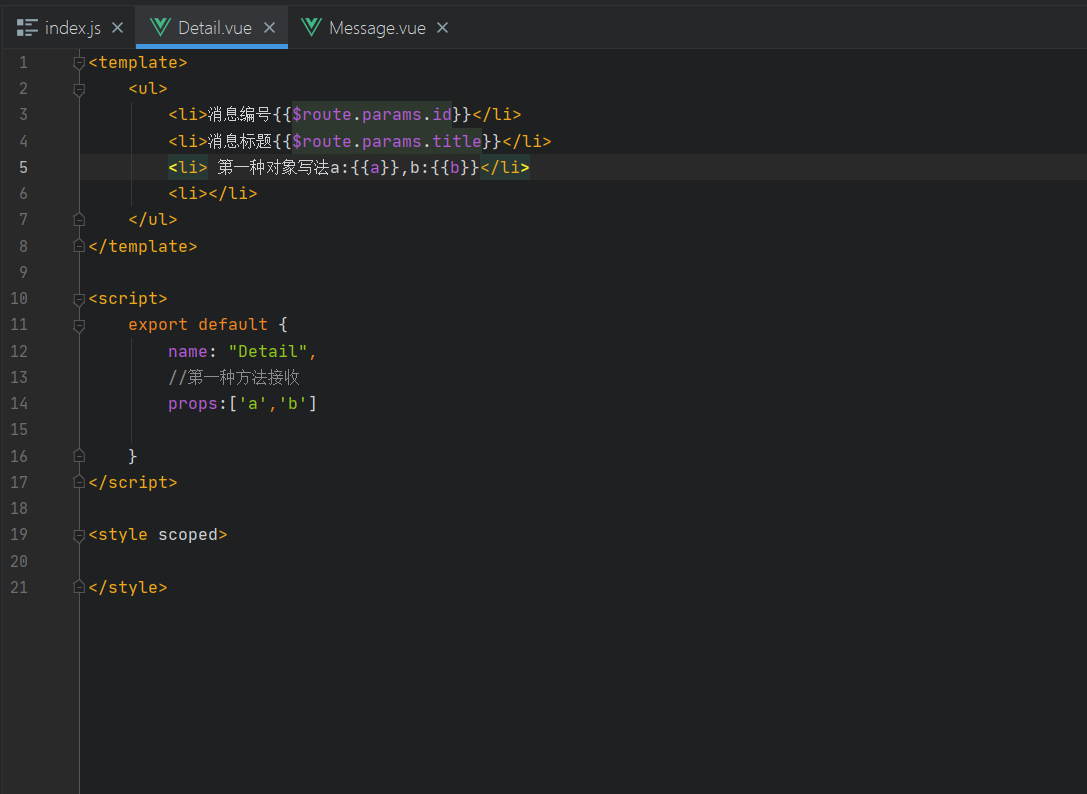Click line number 14 in the gutter

20,404
